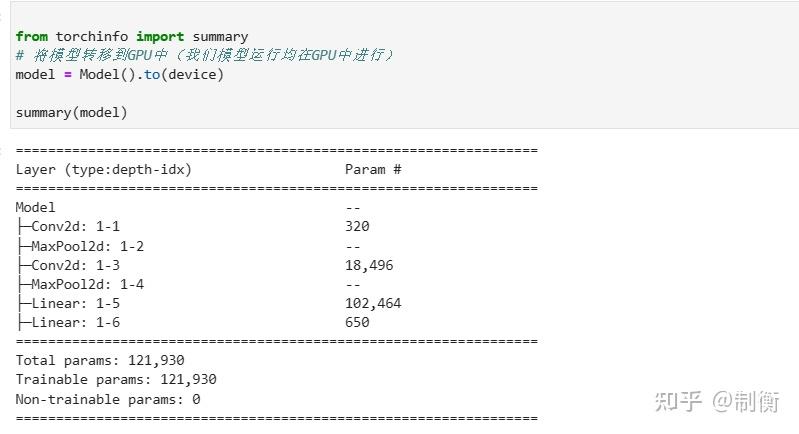The image size is (799, 434).
Task: Click the Zhihu logo watermark
Action: tap(680, 400)
